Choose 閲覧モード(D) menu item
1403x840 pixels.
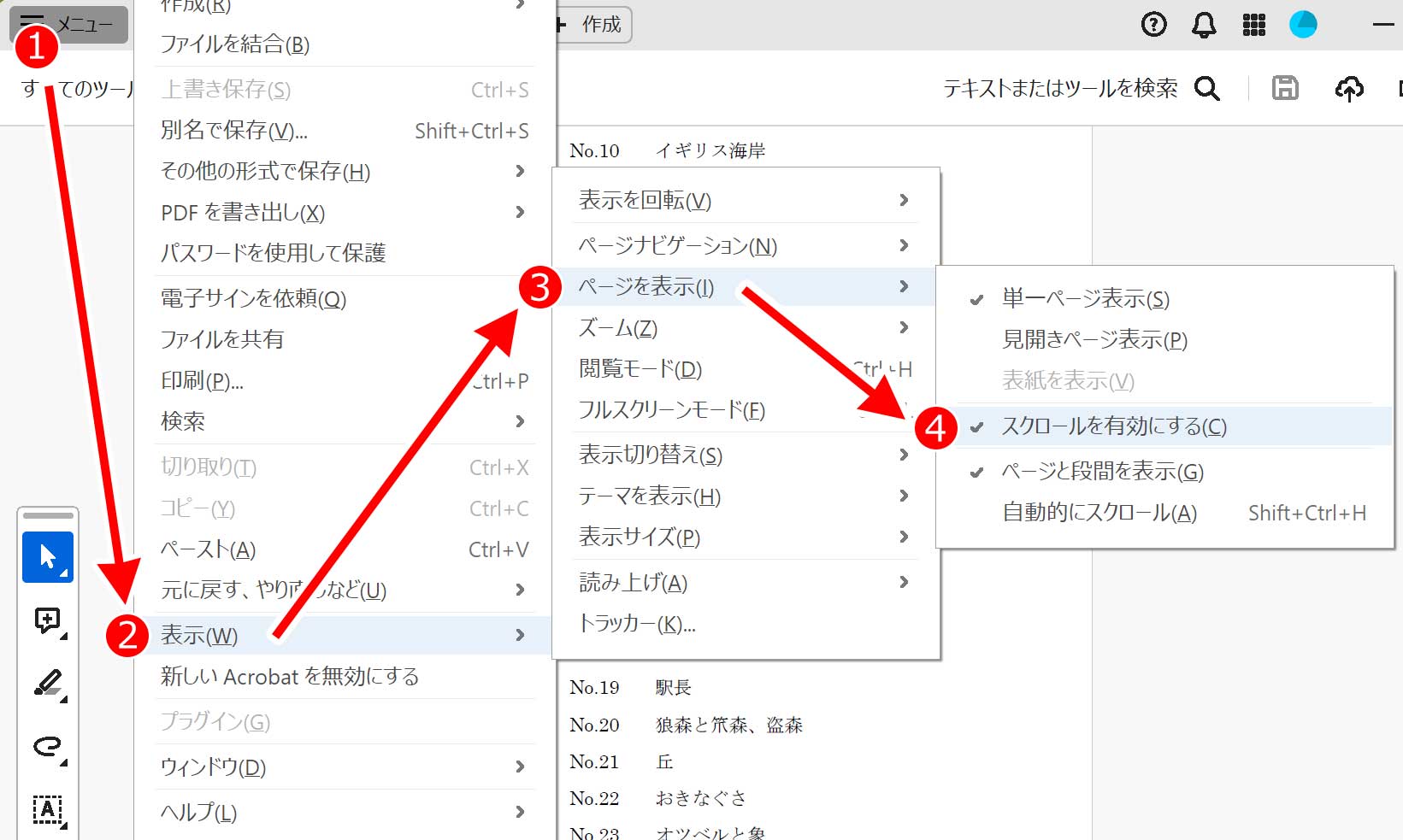[x=746, y=368]
